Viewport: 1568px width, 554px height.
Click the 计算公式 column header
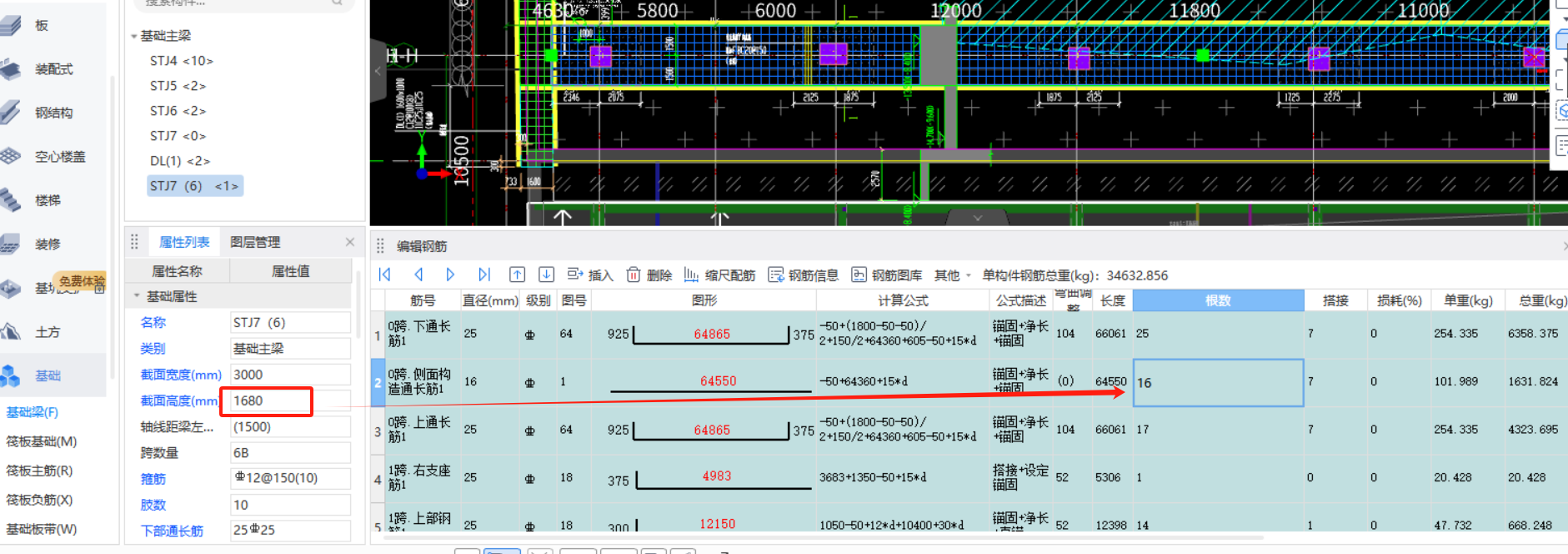pos(903,300)
